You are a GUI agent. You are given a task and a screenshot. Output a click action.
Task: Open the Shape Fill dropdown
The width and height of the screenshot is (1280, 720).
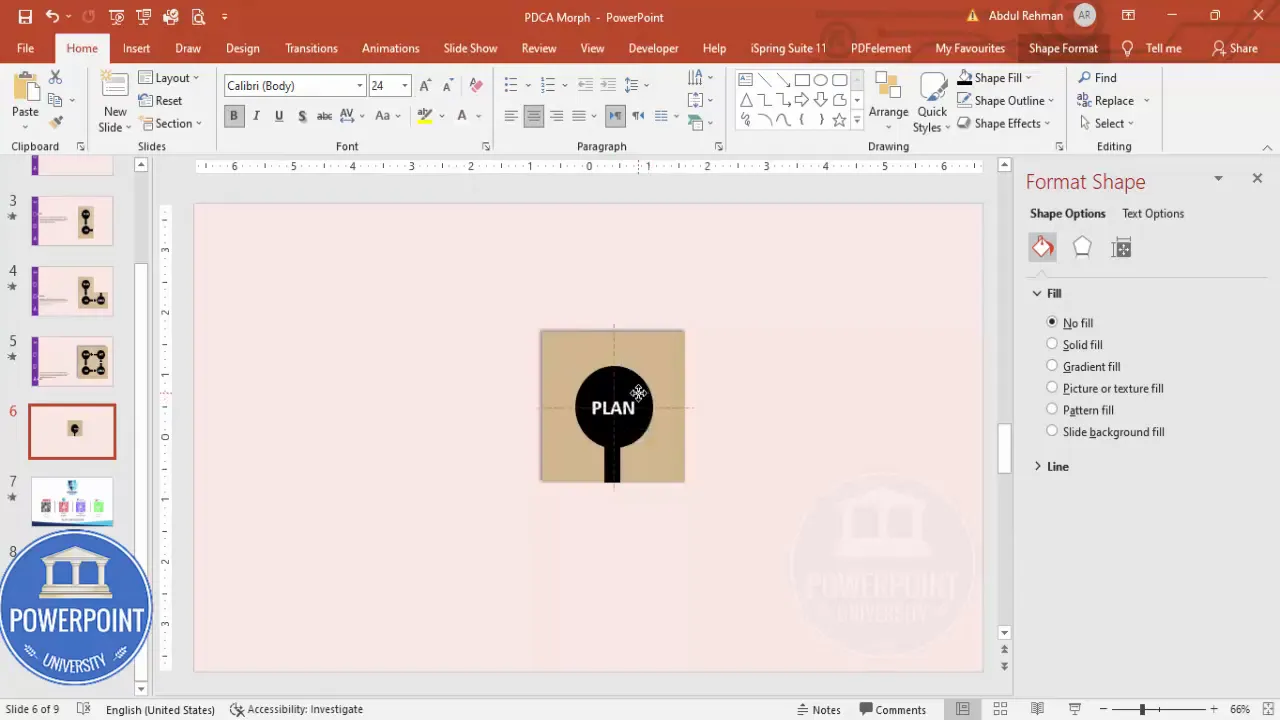tap(994, 77)
